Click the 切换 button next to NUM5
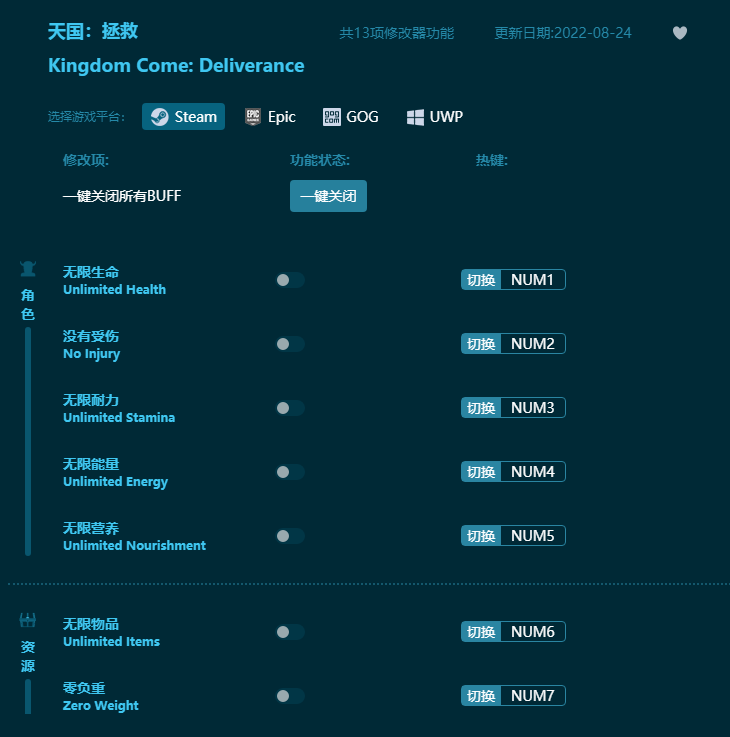 coord(481,536)
